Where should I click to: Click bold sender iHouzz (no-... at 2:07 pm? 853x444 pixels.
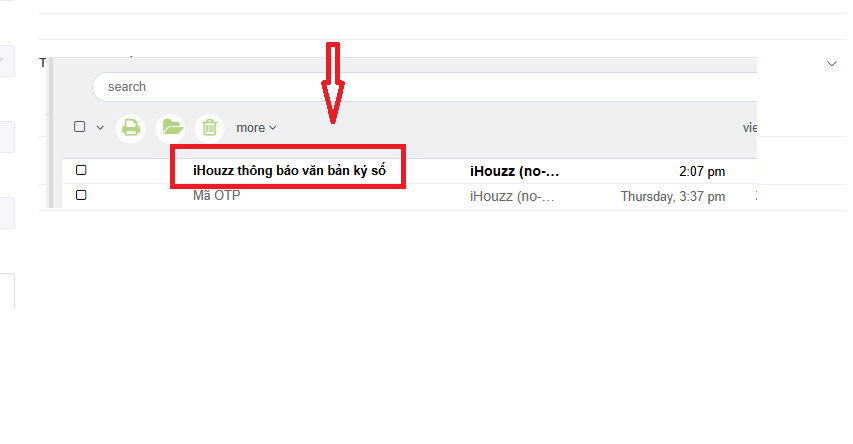[514, 171]
